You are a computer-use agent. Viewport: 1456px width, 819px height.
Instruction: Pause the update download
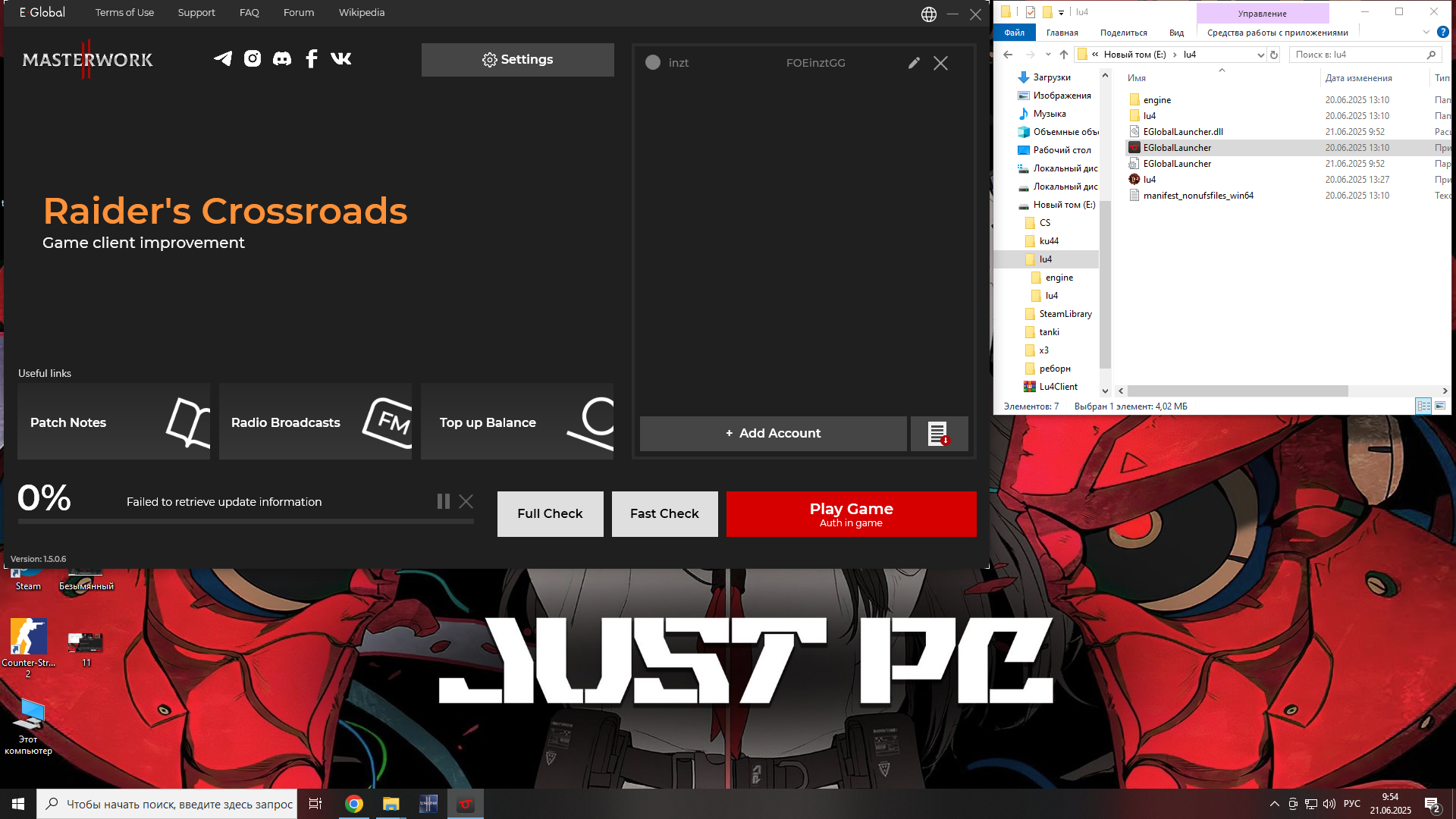pyautogui.click(x=444, y=501)
